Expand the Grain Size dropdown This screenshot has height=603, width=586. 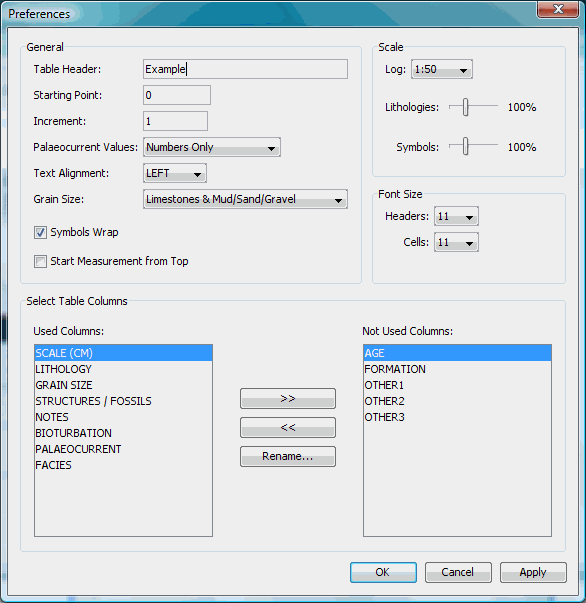245,199
